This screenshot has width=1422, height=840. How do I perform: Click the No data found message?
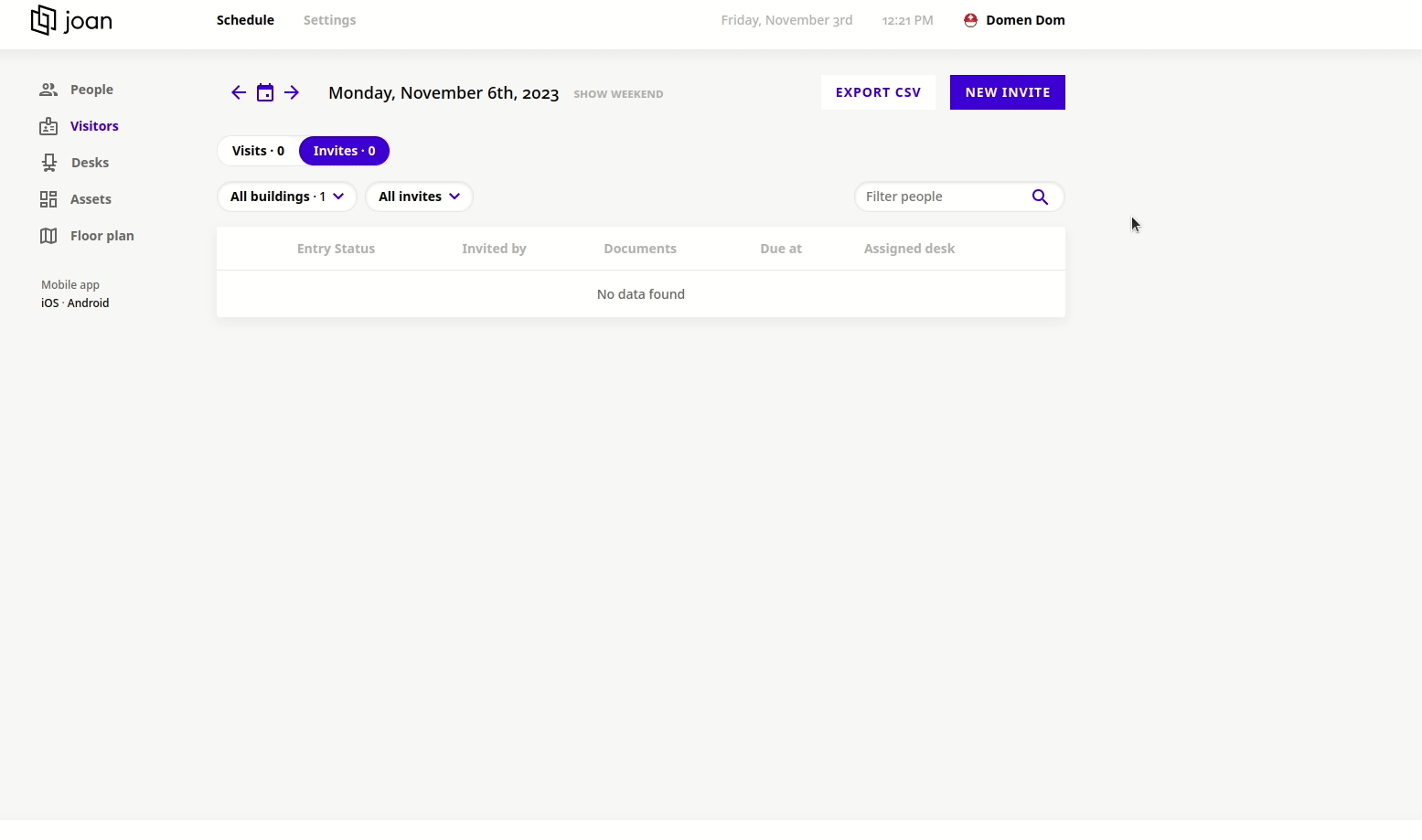641,294
